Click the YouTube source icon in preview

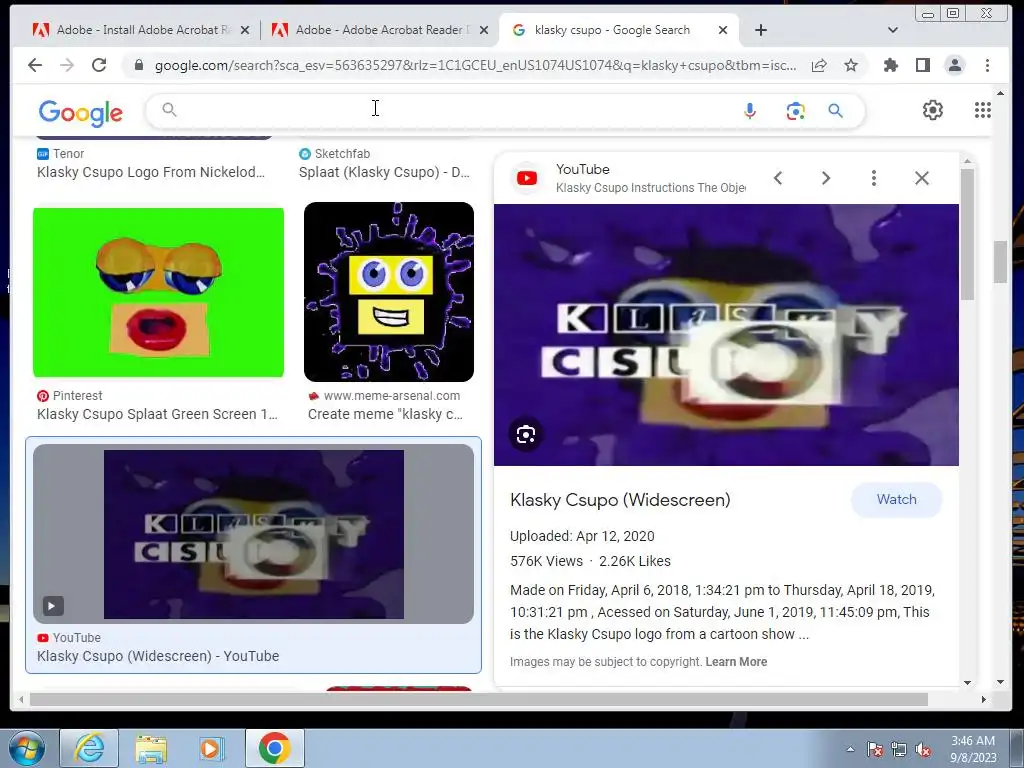[527, 178]
